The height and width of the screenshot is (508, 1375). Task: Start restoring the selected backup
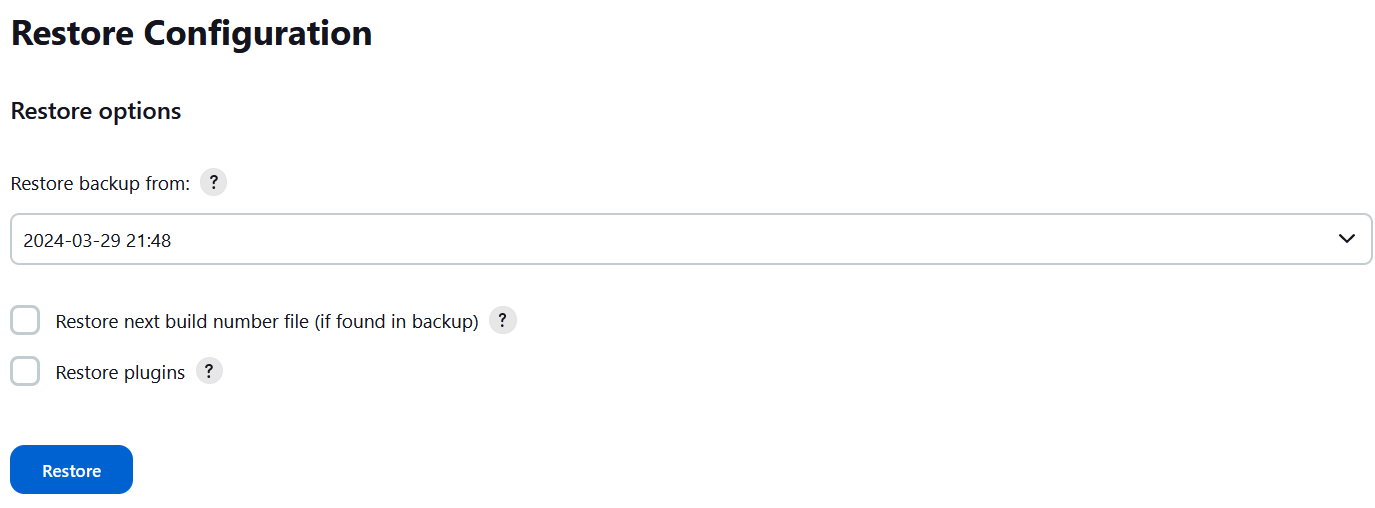pos(71,470)
